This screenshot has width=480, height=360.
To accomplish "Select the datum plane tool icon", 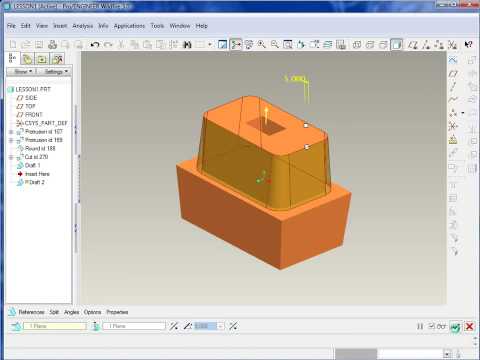I will [x=453, y=73].
